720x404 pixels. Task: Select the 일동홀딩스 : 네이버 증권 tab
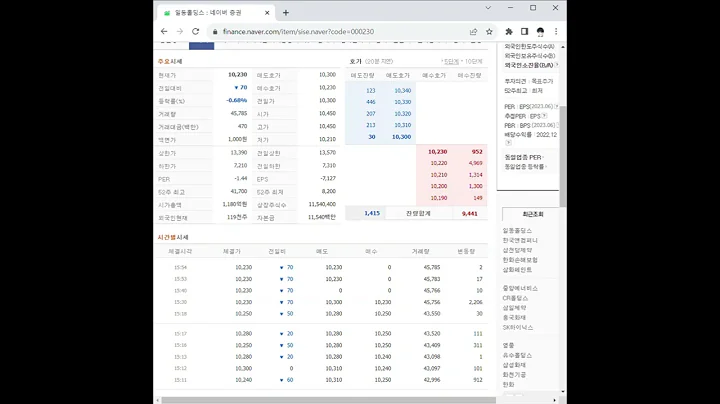(216, 13)
